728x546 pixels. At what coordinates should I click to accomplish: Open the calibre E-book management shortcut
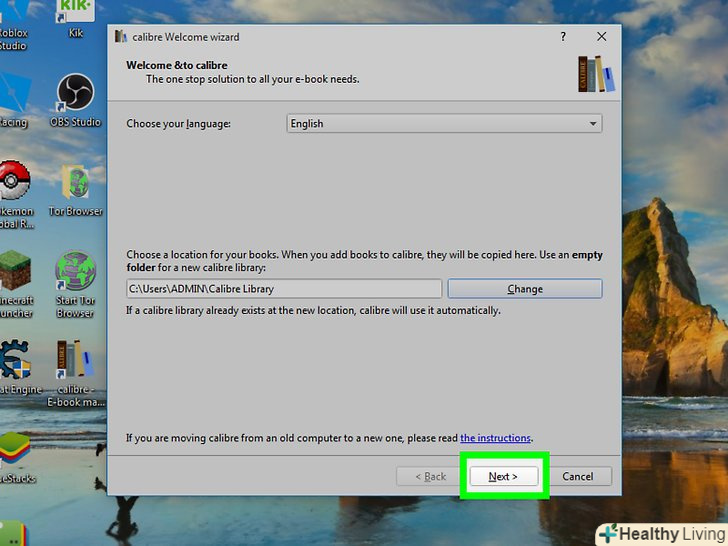(75, 373)
